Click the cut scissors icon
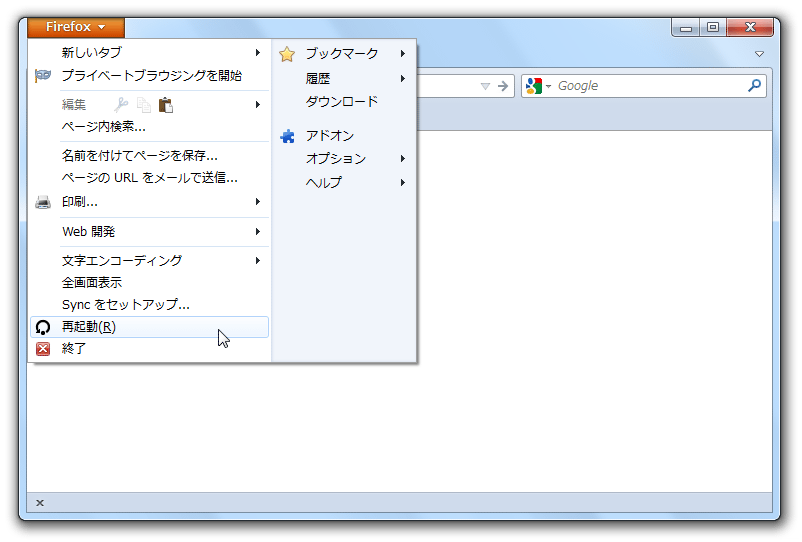Image resolution: width=802 pixels, height=542 pixels. pyautogui.click(x=121, y=105)
